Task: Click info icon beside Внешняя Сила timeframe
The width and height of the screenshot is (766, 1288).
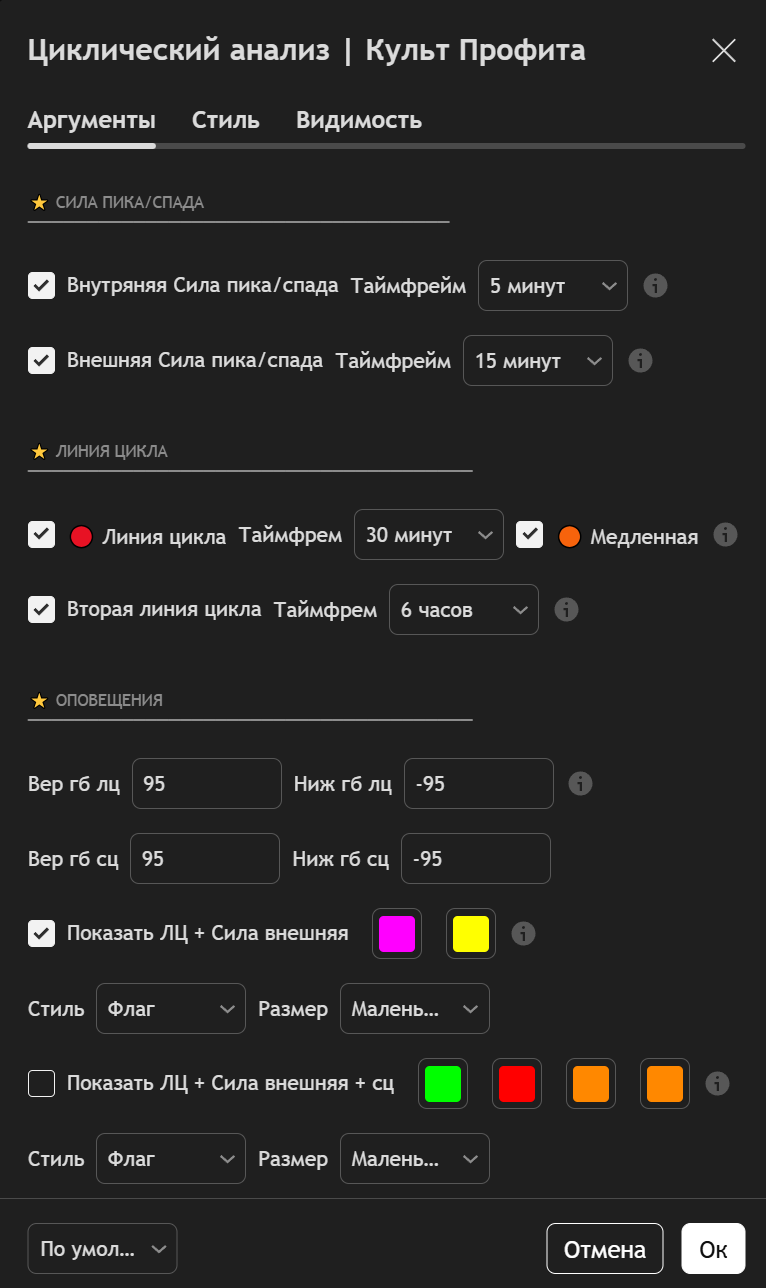Action: (x=640, y=360)
